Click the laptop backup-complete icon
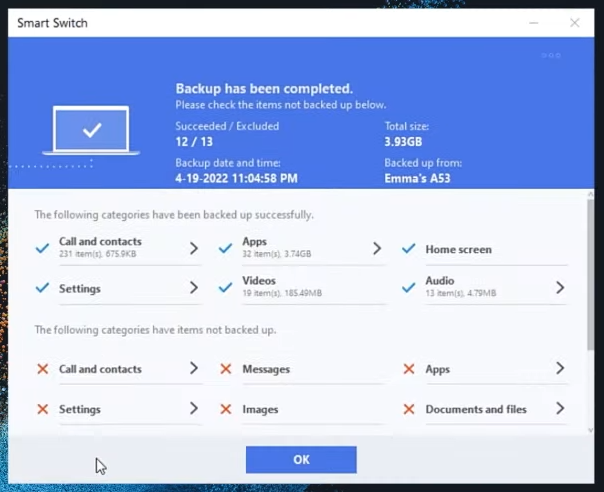 91,130
